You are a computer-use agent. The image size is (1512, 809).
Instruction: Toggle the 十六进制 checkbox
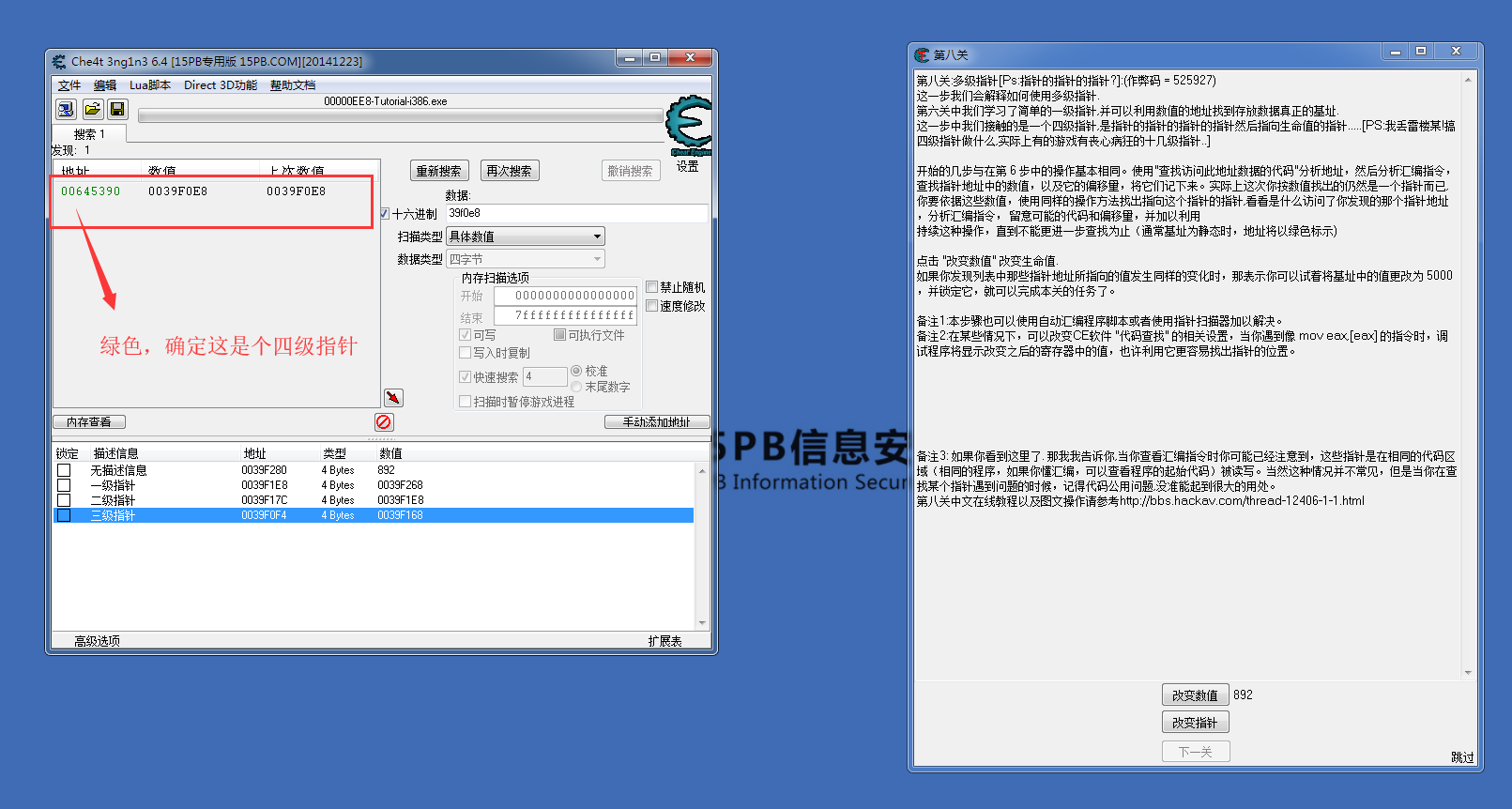tap(385, 214)
